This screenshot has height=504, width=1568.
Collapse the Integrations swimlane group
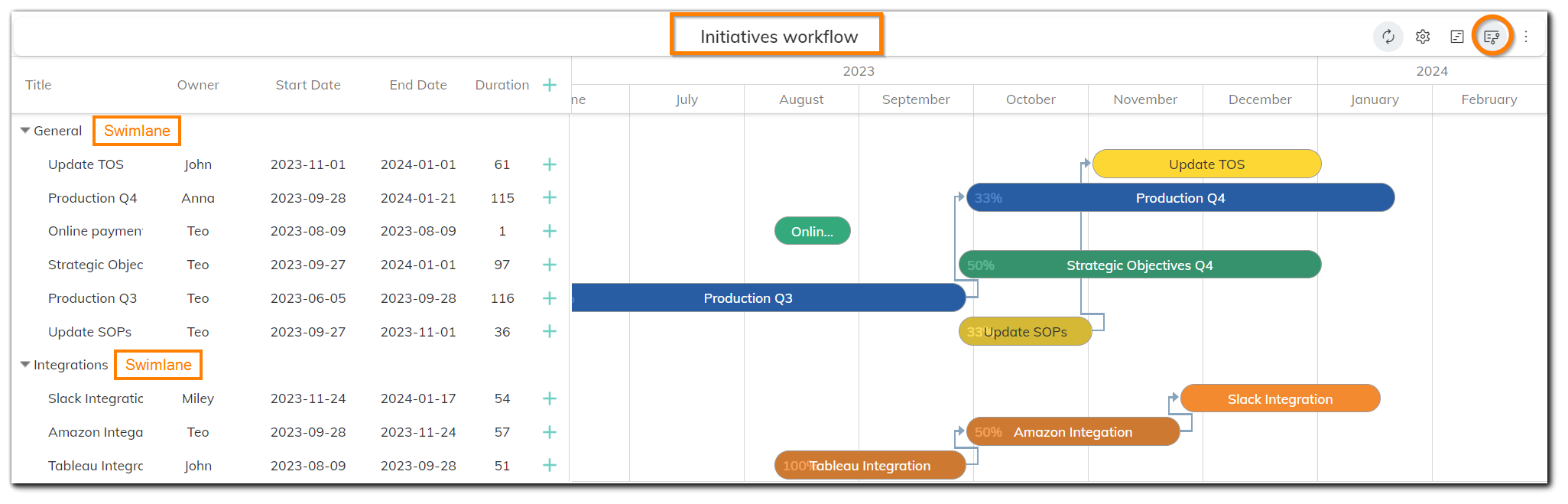pos(25,365)
